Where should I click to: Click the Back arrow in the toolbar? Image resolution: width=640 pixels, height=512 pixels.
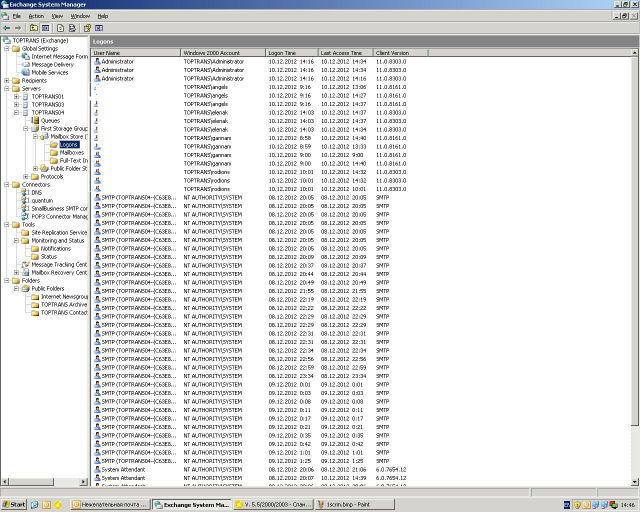point(7,28)
